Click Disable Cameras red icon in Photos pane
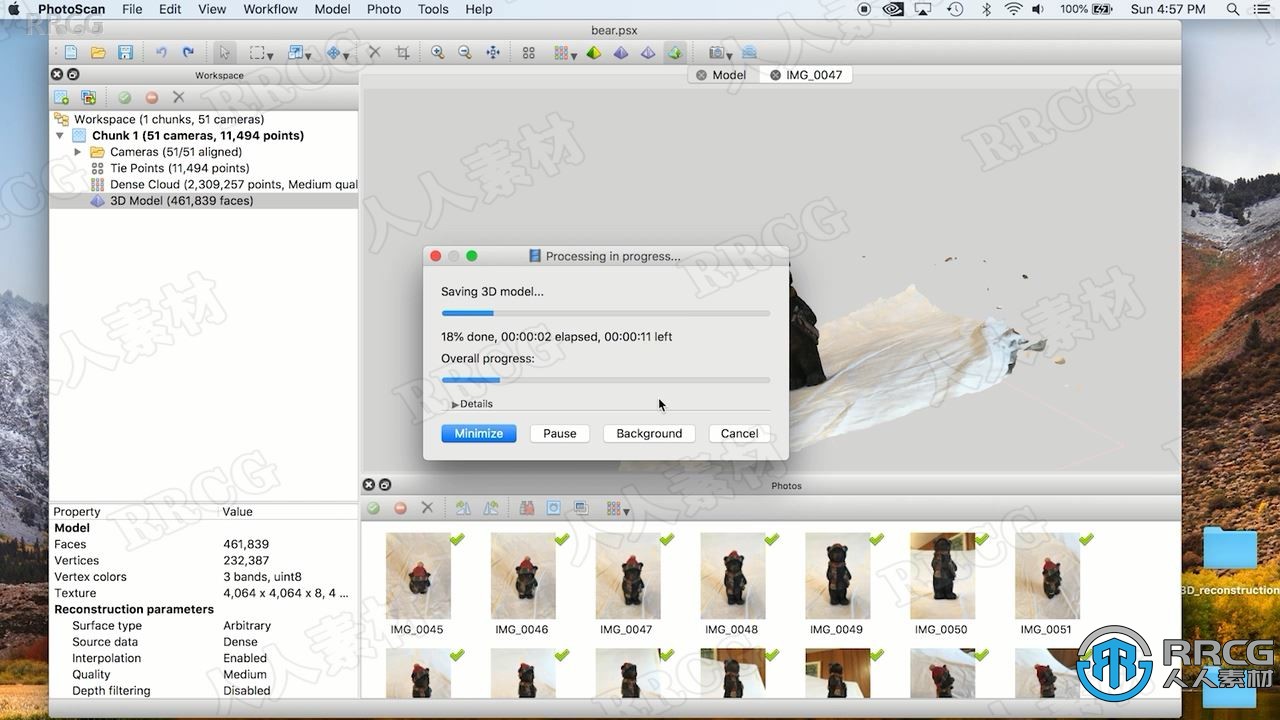Viewport: 1280px width, 720px height. pyautogui.click(x=400, y=508)
